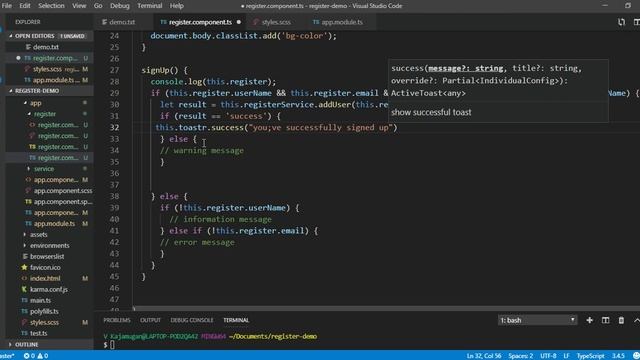Image resolution: width=640 pixels, height=360 pixels.
Task: Open the Go menu
Action: 98,6
